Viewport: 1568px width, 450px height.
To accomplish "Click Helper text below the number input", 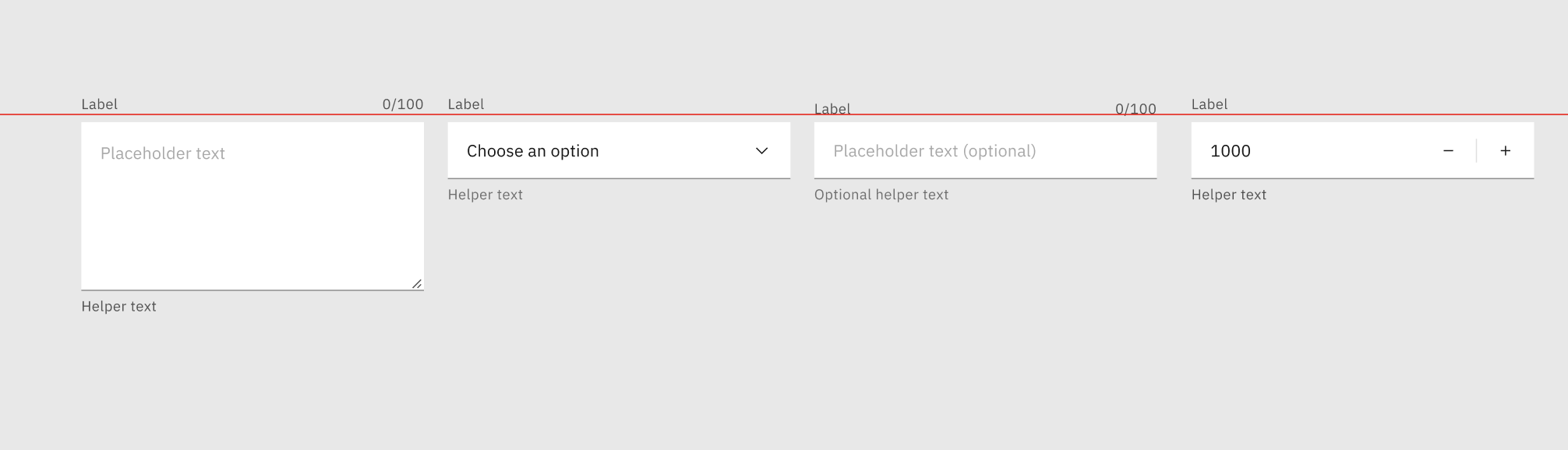I will pos(1228,195).
